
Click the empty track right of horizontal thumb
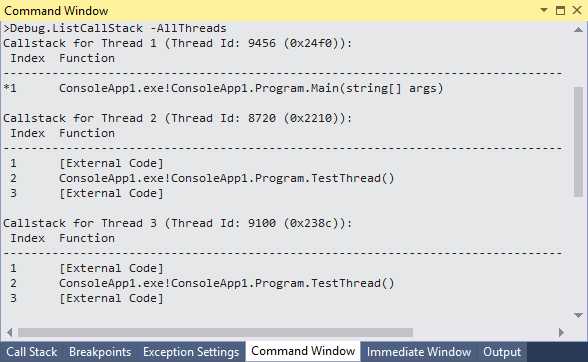tap(484, 332)
